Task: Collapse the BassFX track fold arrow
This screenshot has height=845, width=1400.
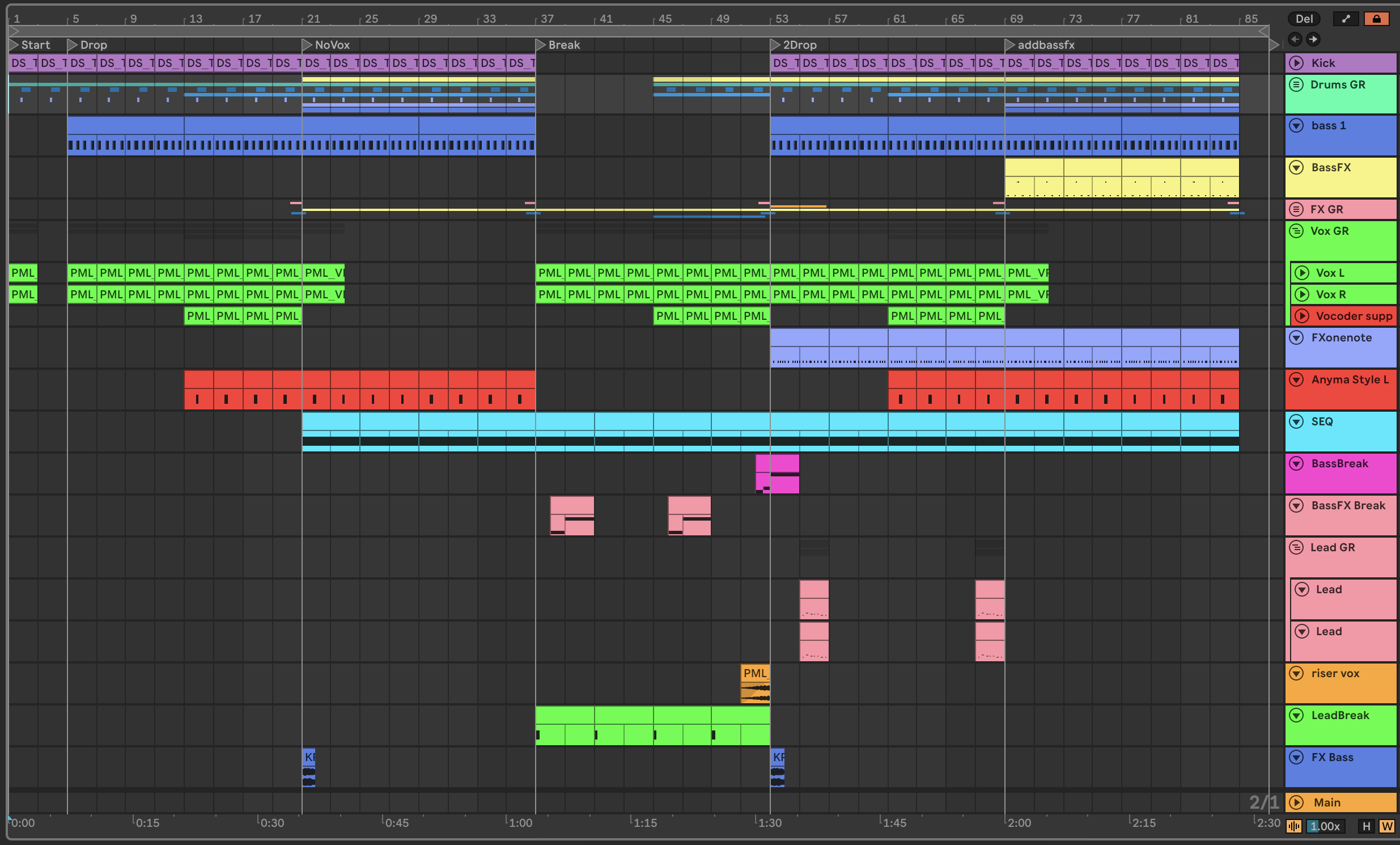Action: pos(1296,168)
